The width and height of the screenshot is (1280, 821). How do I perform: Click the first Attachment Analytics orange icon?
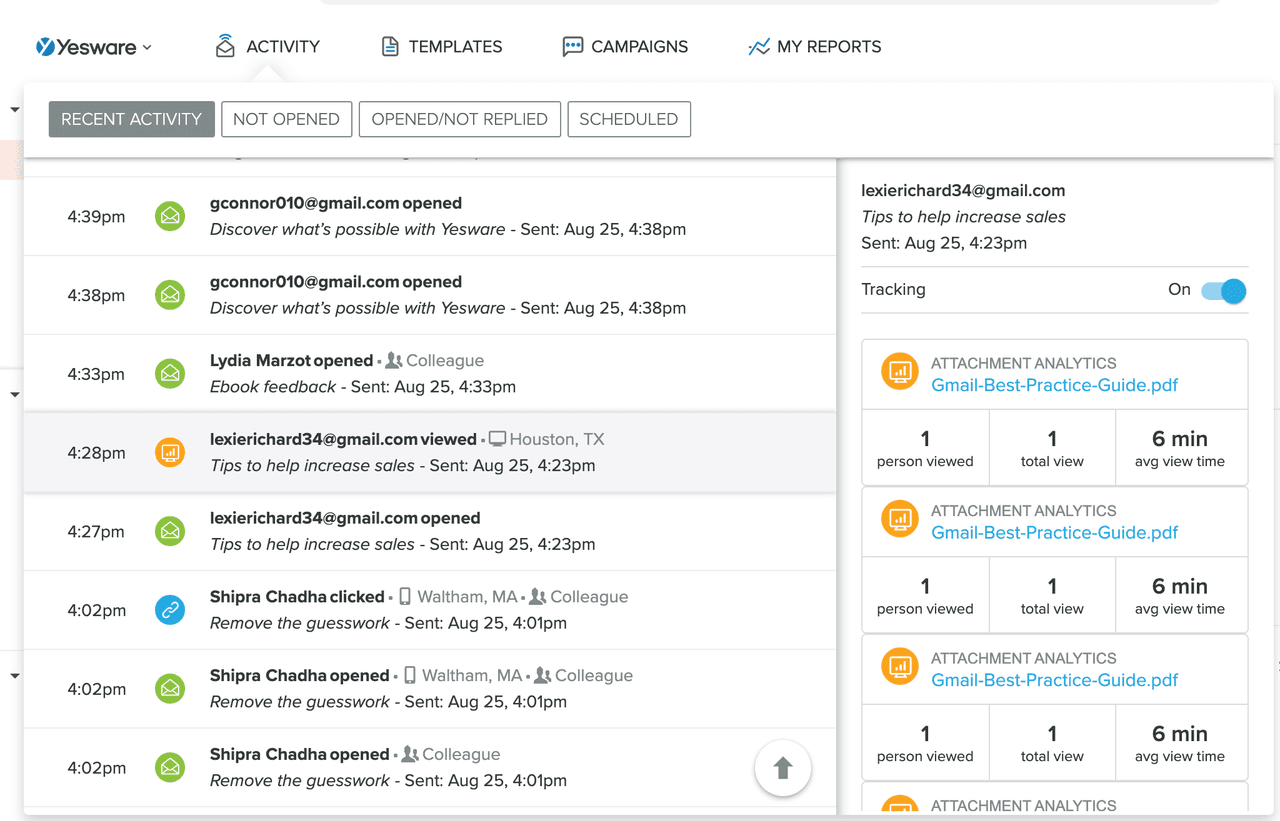900,372
